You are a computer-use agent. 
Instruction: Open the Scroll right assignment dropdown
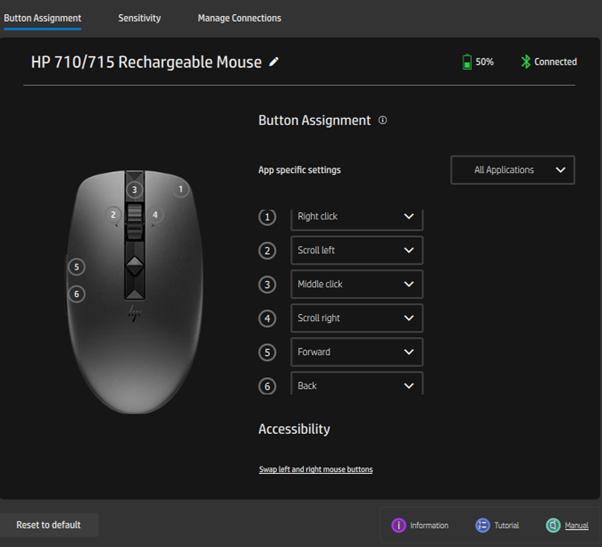(357, 318)
